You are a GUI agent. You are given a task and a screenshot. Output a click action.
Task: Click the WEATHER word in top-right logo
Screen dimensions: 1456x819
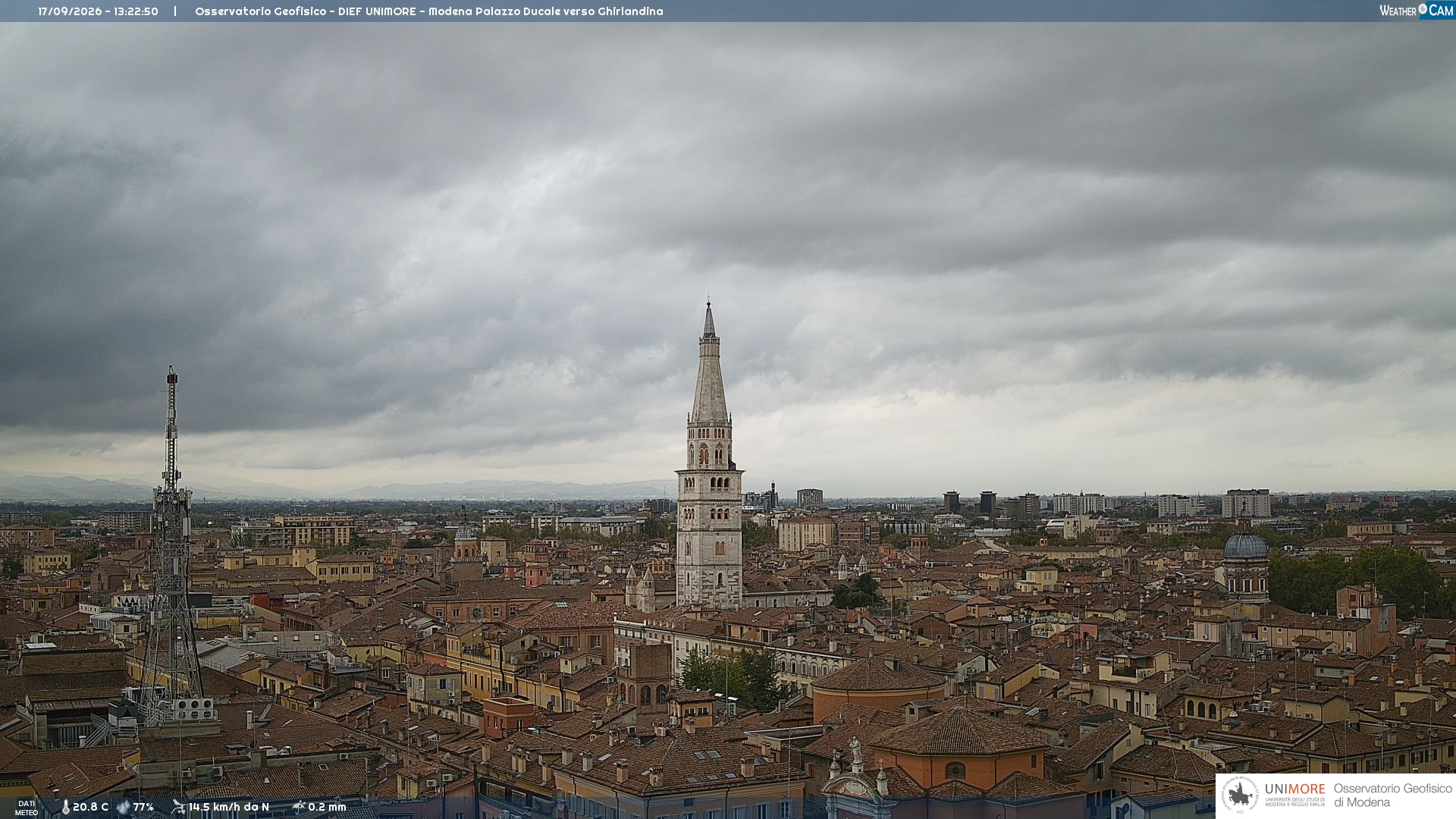pyautogui.click(x=1398, y=11)
